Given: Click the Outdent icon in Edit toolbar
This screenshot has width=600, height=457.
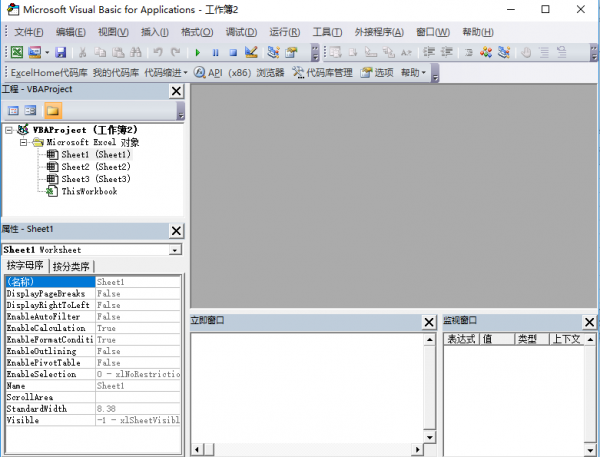Looking at the screenshot, I should pos(447,52).
